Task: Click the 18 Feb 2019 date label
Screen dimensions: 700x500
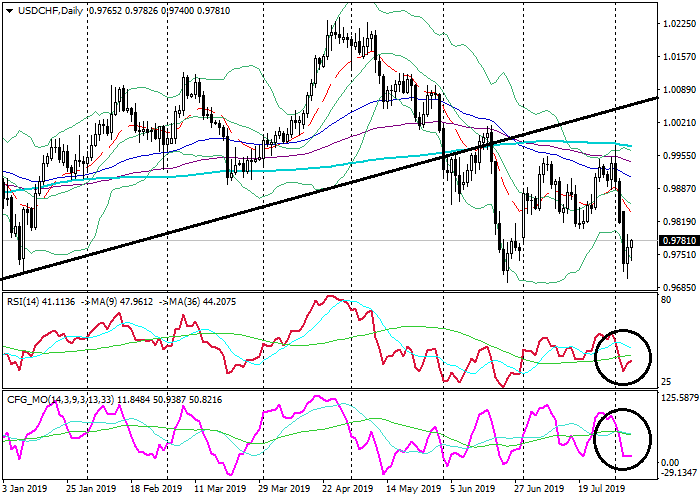Action: point(156,491)
